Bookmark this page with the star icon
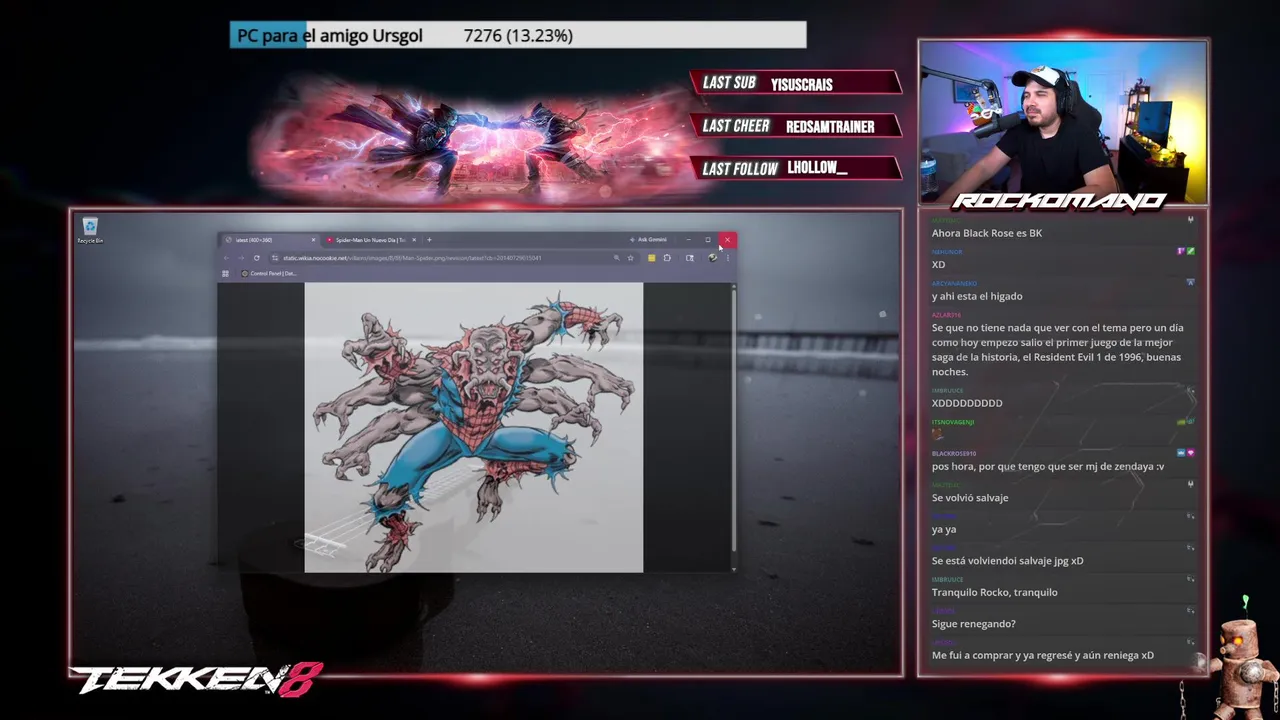 (630, 258)
